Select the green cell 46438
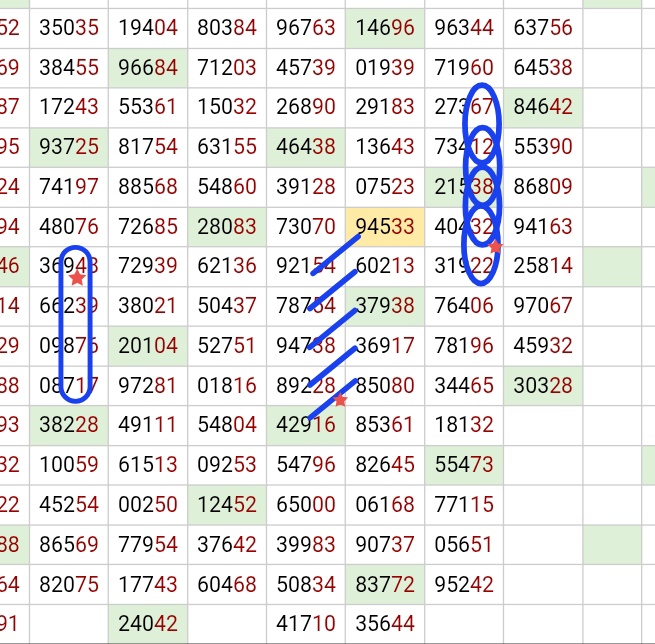The height and width of the screenshot is (644, 655). pyautogui.click(x=306, y=147)
